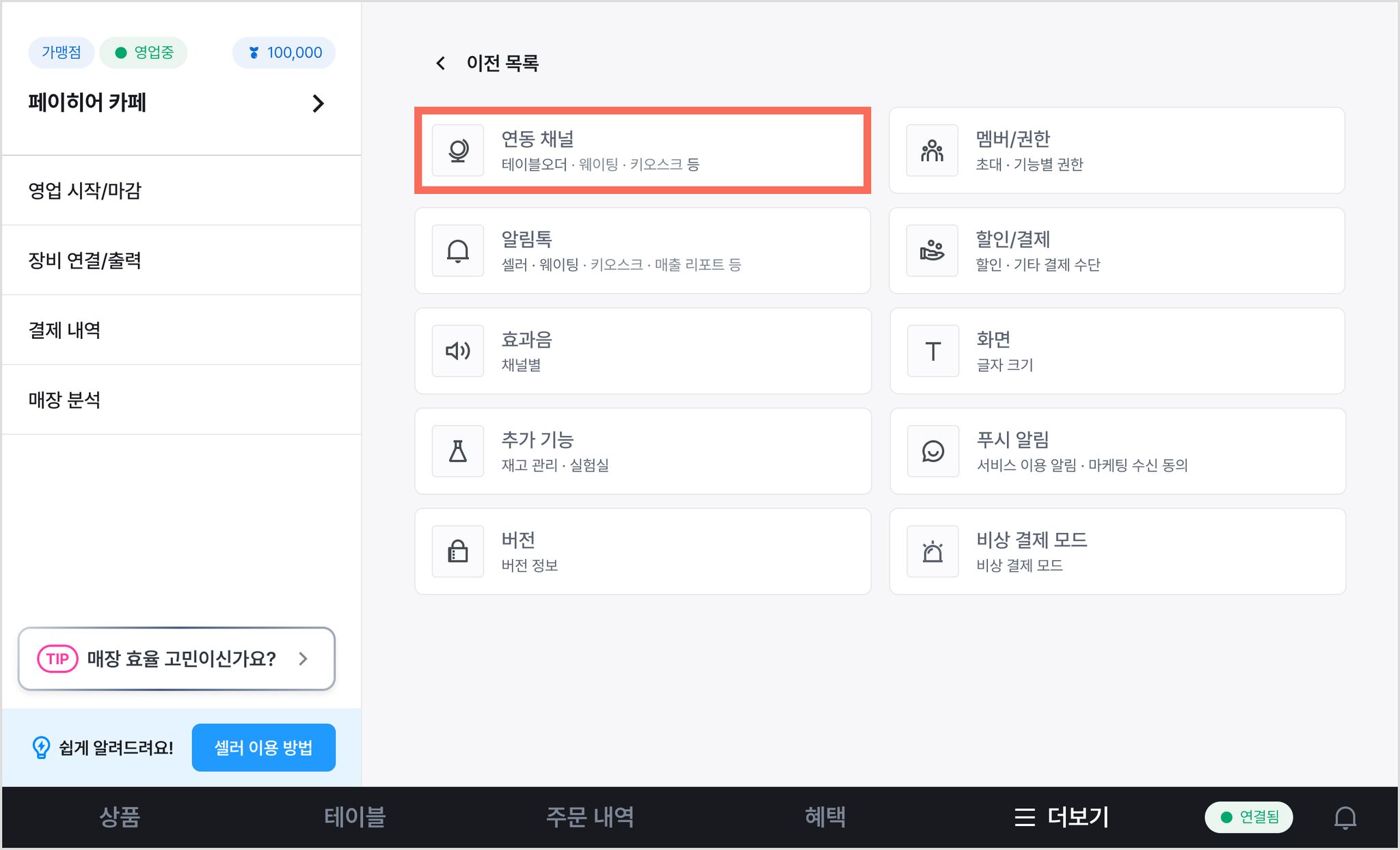The image size is (1400, 850).
Task: Click the 화면 text-size T icon
Action: [x=932, y=351]
